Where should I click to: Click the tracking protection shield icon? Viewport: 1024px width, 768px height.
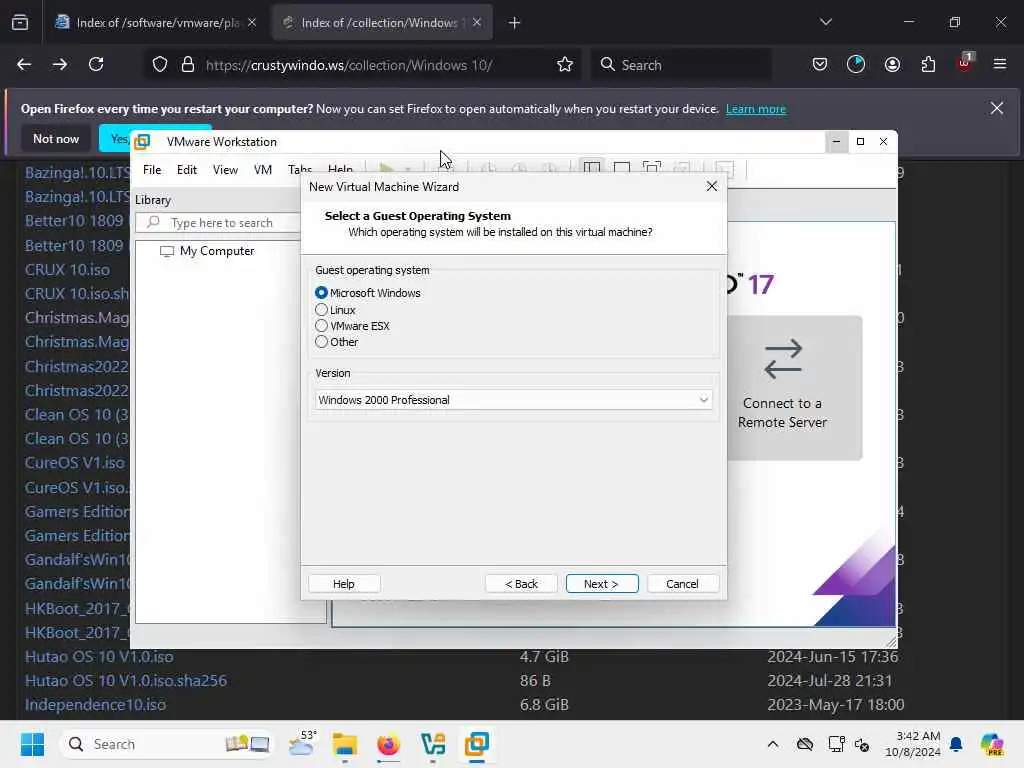[x=160, y=65]
